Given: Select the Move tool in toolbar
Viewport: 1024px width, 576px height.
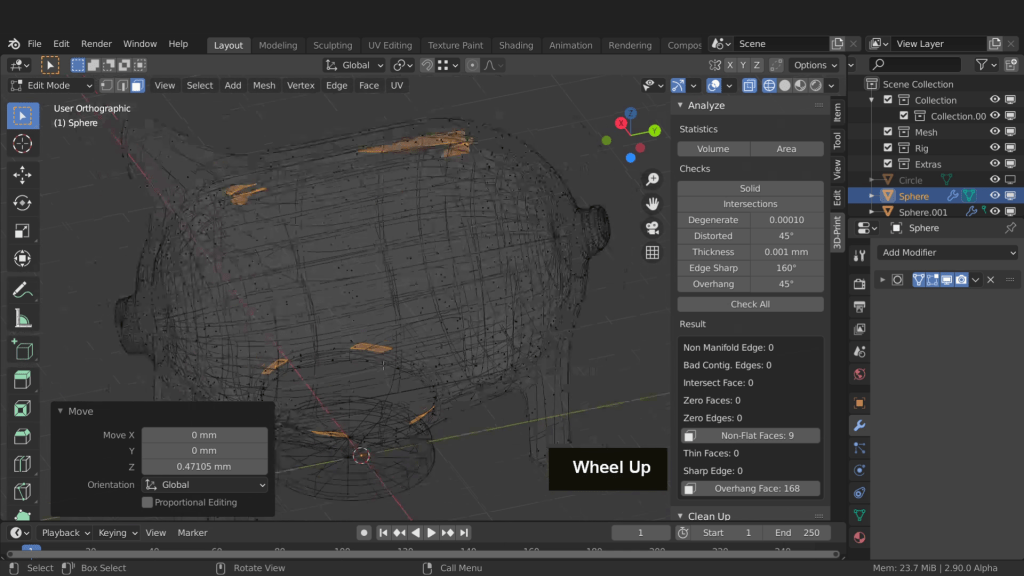Looking at the screenshot, I should 22,175.
